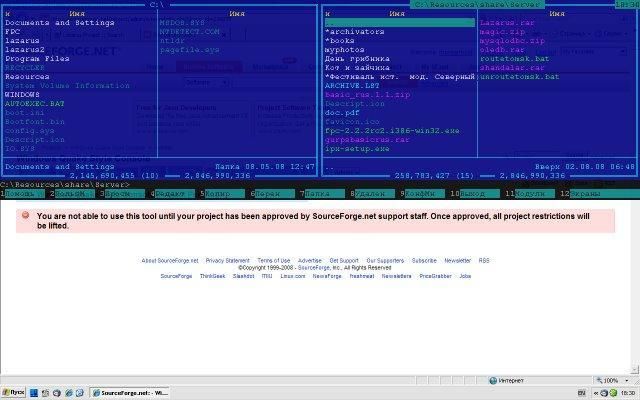Image resolution: width=640 pixels, height=400 pixels.
Task: Click F7 Папка to create a folder
Action: coord(325,194)
